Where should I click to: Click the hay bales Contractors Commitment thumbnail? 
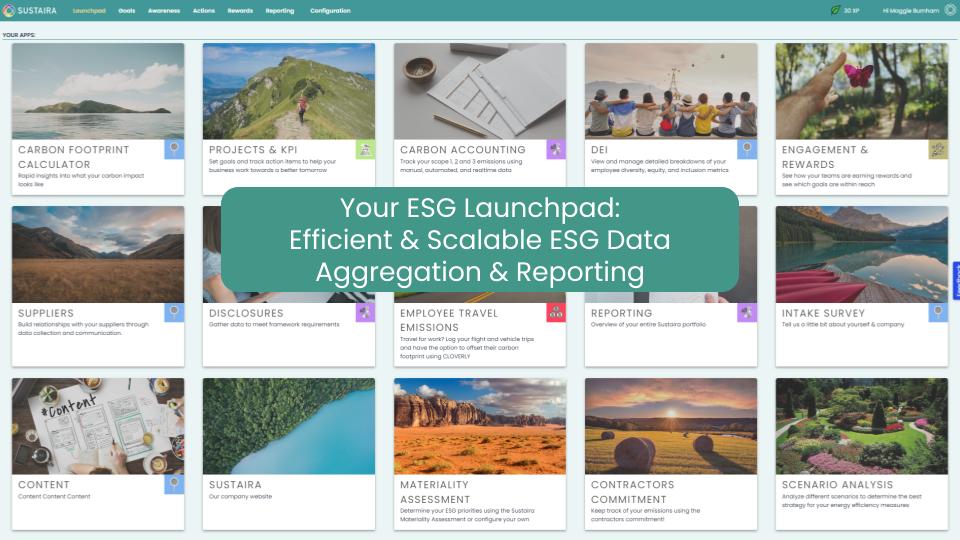[x=671, y=426]
